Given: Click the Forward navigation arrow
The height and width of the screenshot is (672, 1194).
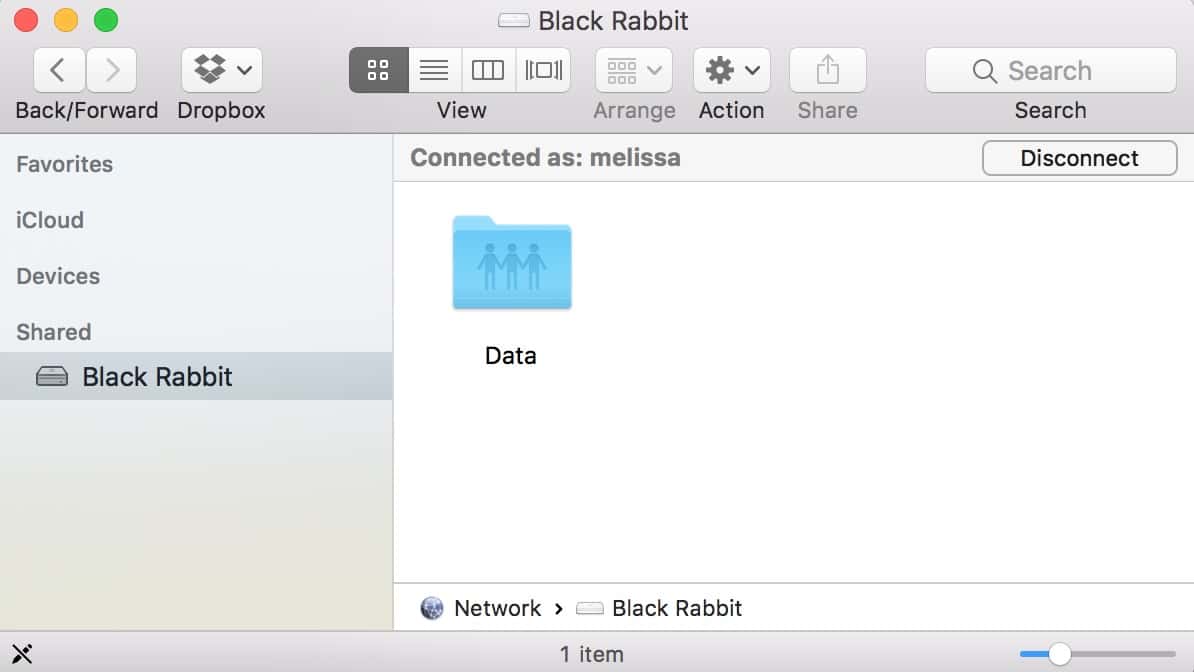Looking at the screenshot, I should point(112,71).
